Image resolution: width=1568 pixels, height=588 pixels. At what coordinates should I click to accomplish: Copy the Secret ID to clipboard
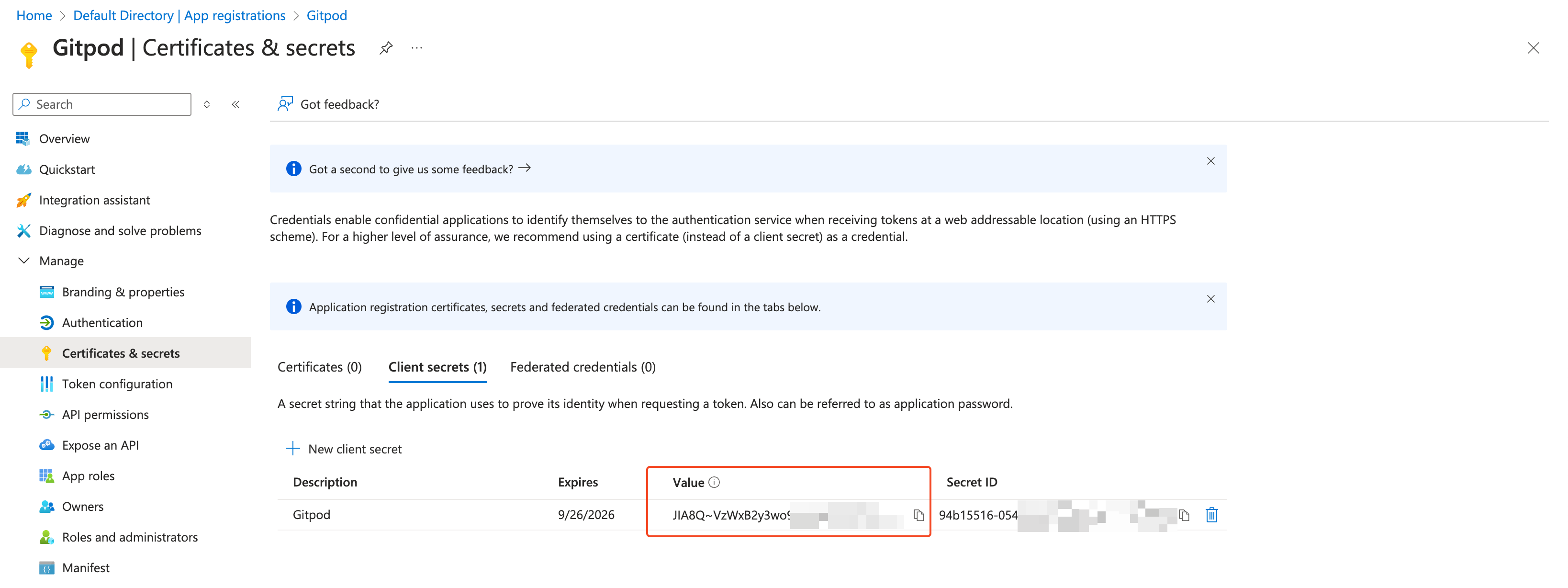[1184, 516]
